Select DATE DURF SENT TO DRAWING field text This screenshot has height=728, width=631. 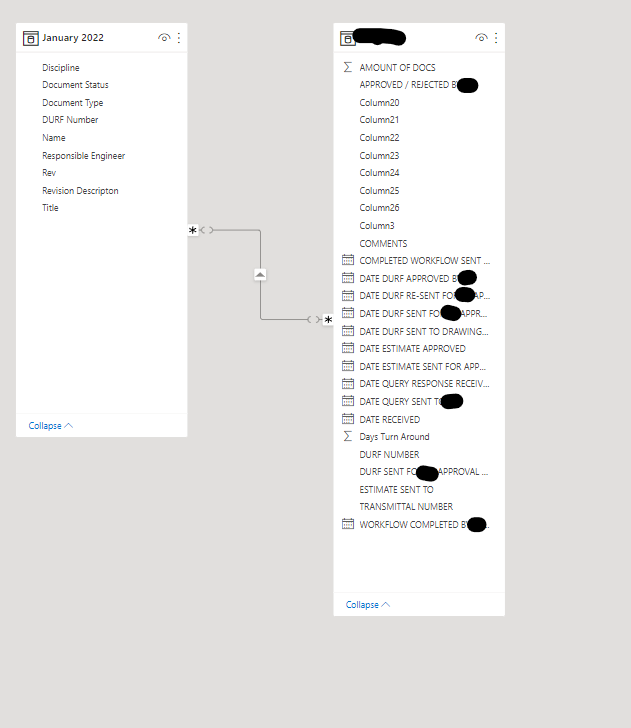424,332
